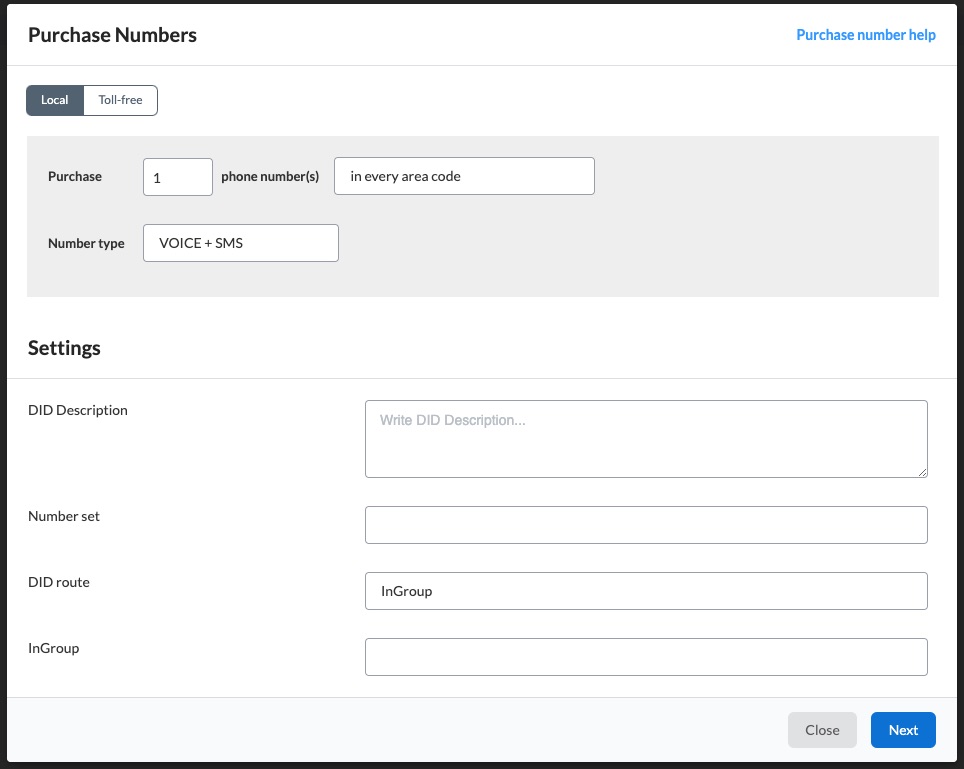Image resolution: width=964 pixels, height=769 pixels.
Task: Click into the DID Description text area
Action: (x=646, y=439)
